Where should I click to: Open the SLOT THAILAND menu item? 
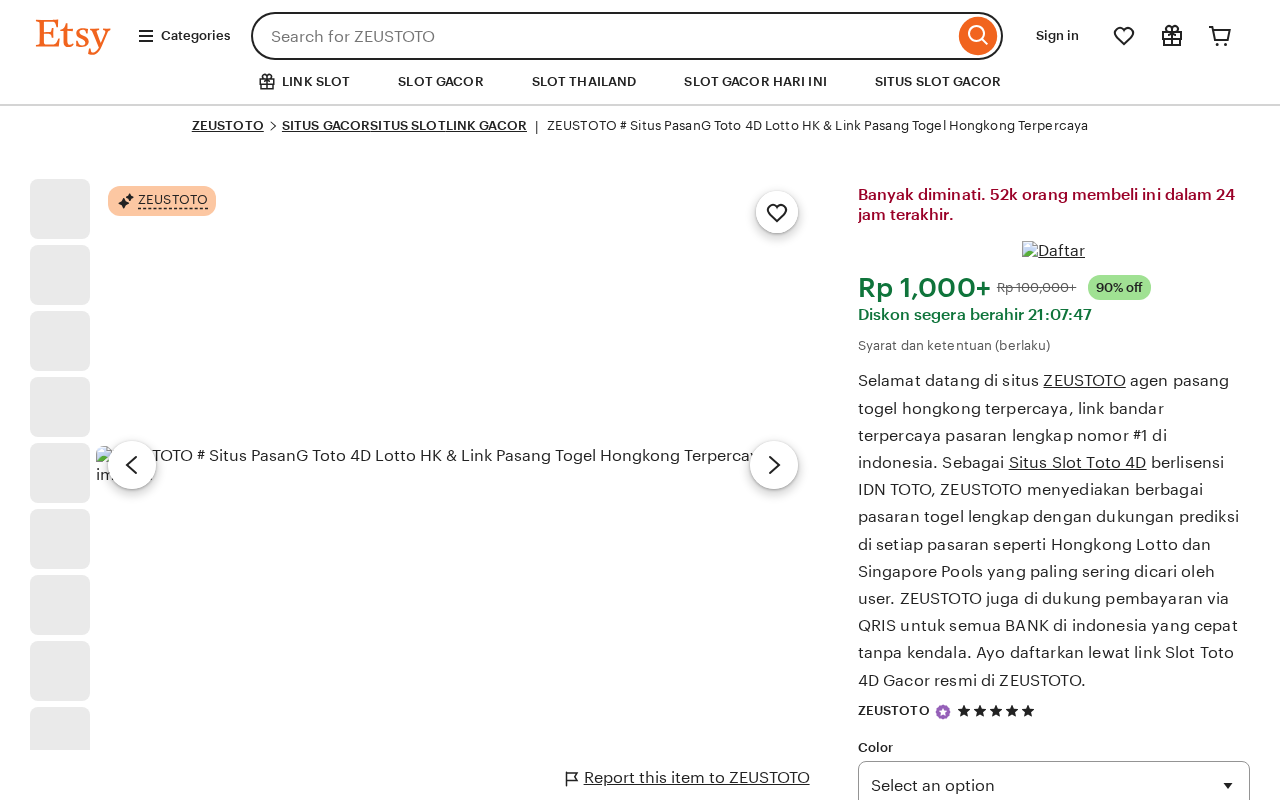(584, 82)
